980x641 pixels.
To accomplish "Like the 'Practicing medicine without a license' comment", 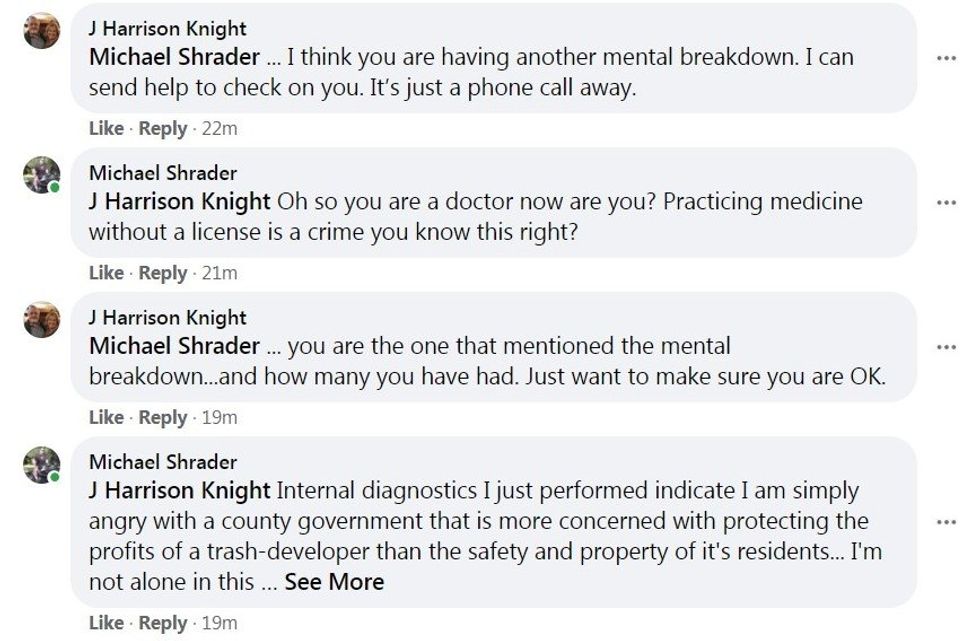I will (x=106, y=273).
